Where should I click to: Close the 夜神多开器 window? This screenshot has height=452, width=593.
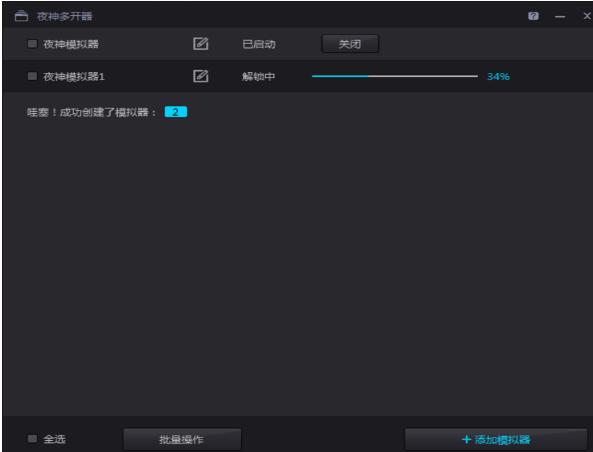pos(587,16)
